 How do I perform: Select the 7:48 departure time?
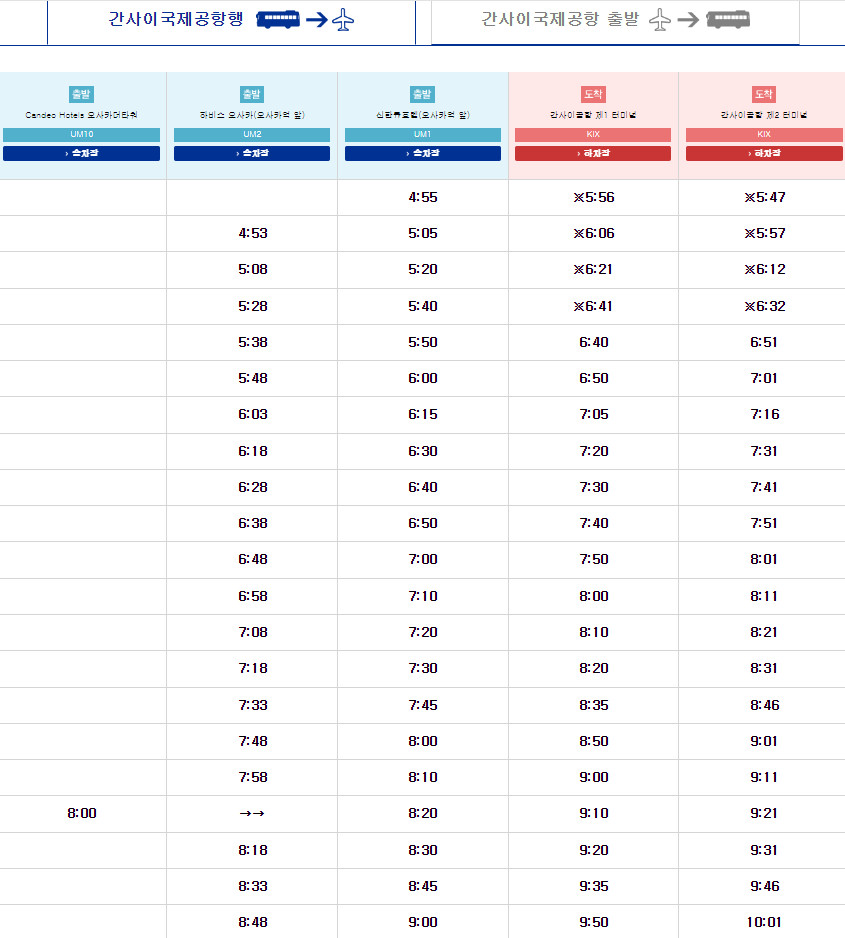252,741
